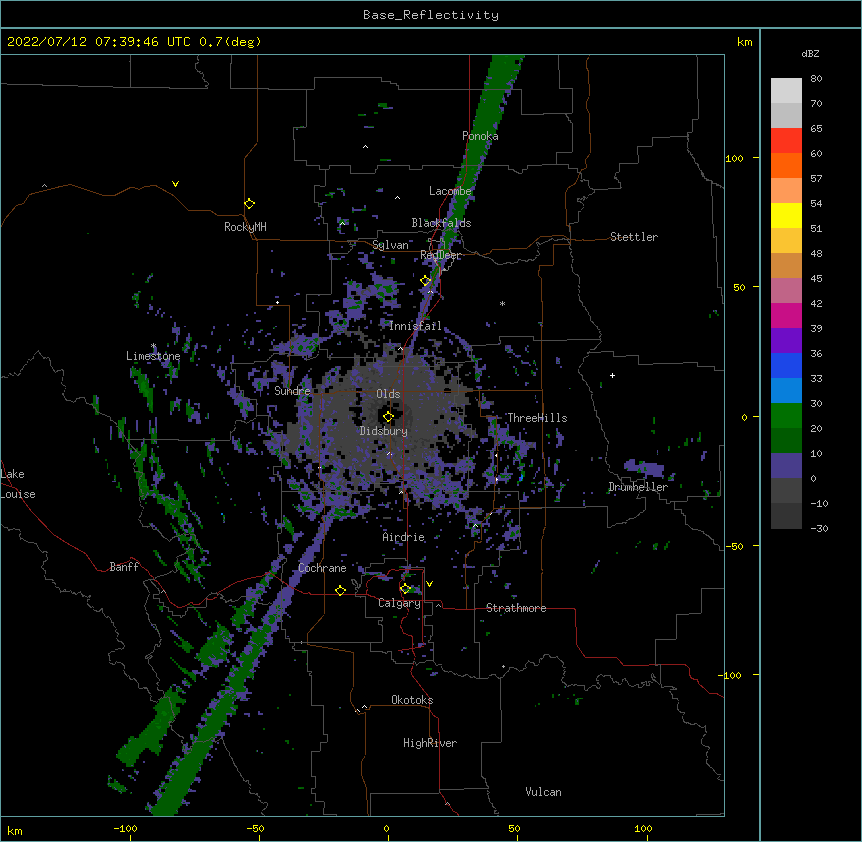
Task: Click the Airdrie city label
Action: (404, 537)
